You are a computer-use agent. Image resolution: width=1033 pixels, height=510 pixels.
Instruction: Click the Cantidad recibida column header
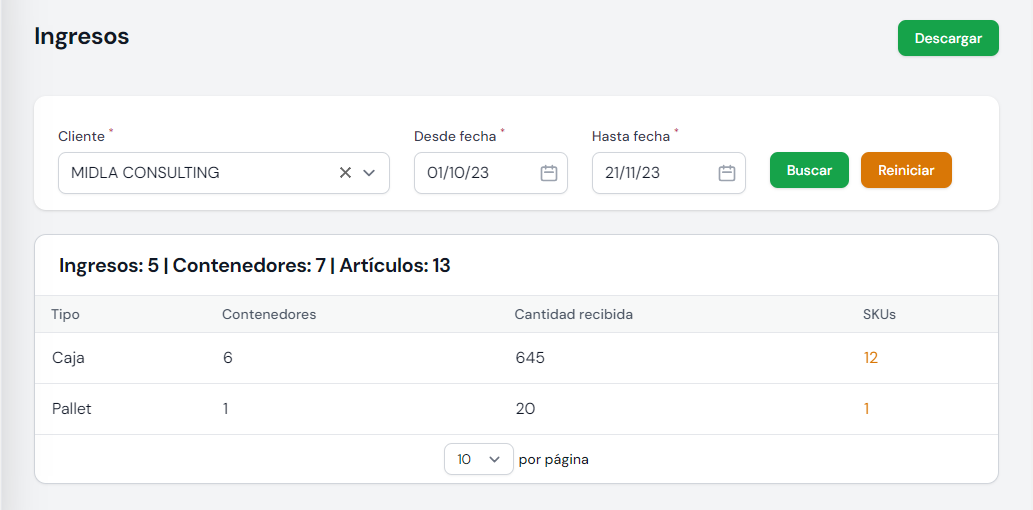(573, 314)
